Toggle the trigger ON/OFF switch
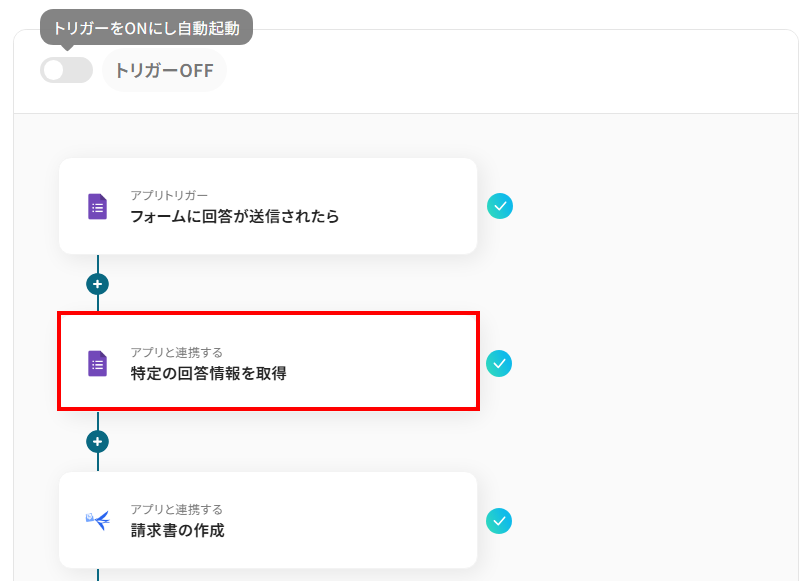The height and width of the screenshot is (581, 811). click(x=66, y=70)
